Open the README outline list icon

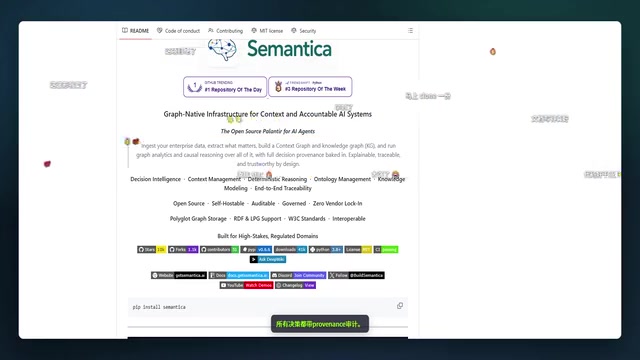pos(410,31)
